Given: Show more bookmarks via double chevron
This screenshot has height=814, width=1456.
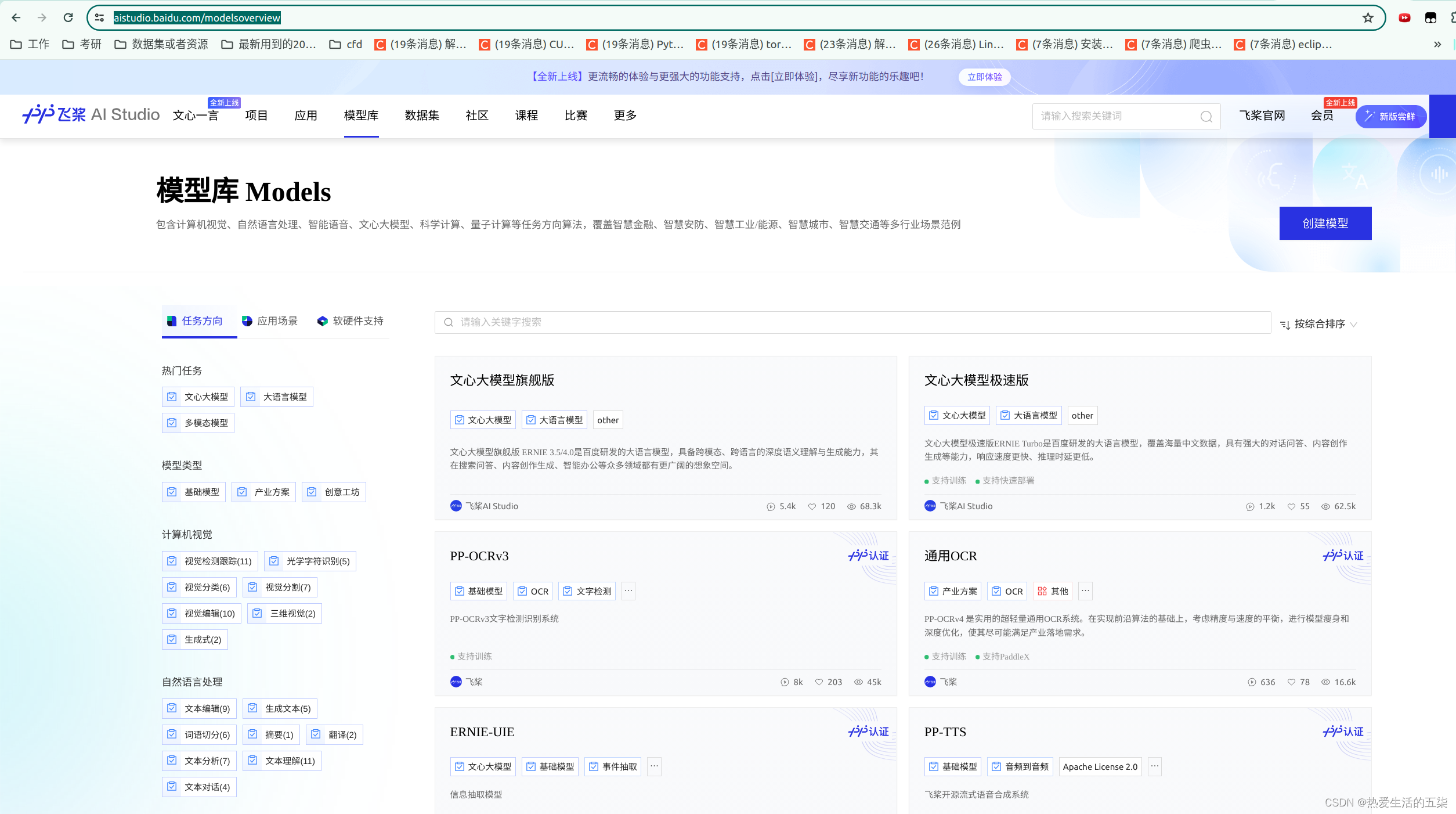Looking at the screenshot, I should [x=1437, y=44].
